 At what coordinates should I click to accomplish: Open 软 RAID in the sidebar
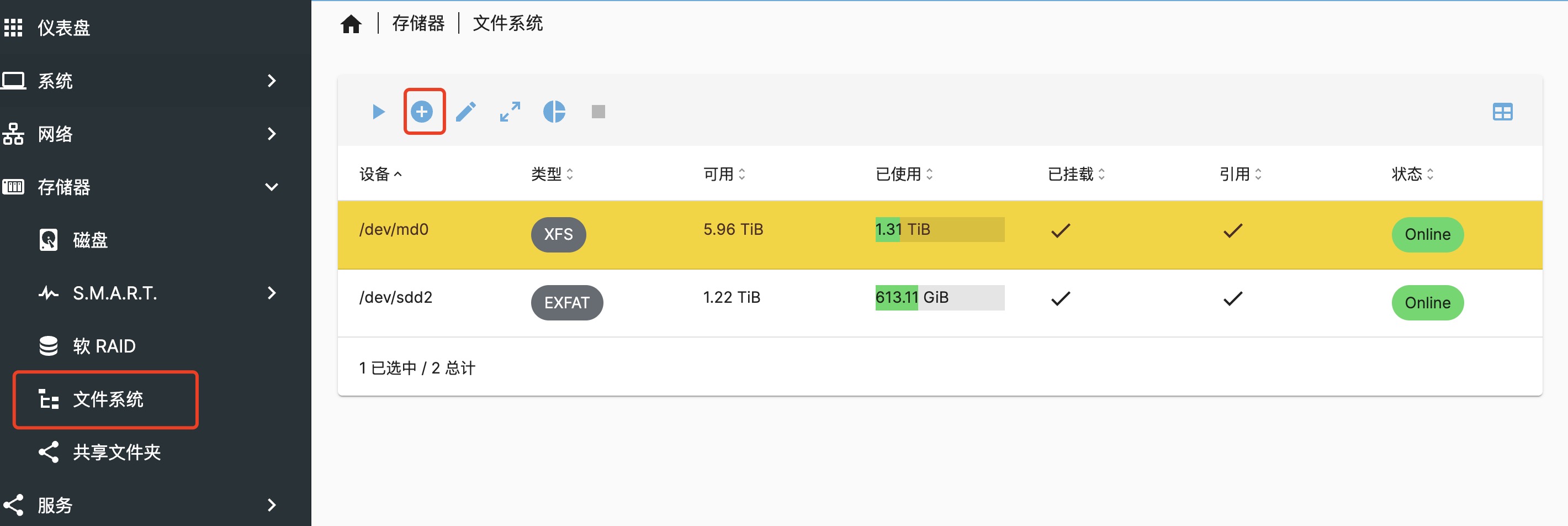pos(103,346)
